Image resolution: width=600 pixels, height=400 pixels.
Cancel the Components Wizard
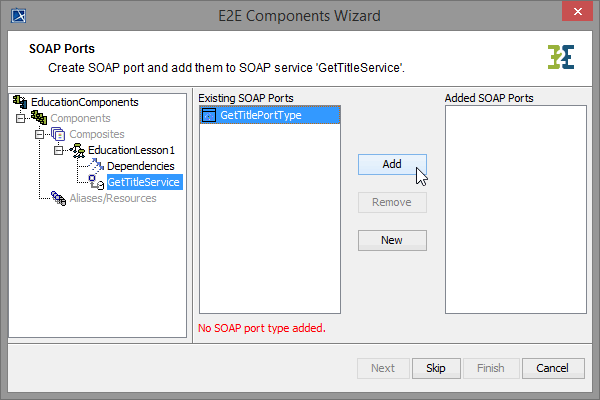[x=552, y=368]
